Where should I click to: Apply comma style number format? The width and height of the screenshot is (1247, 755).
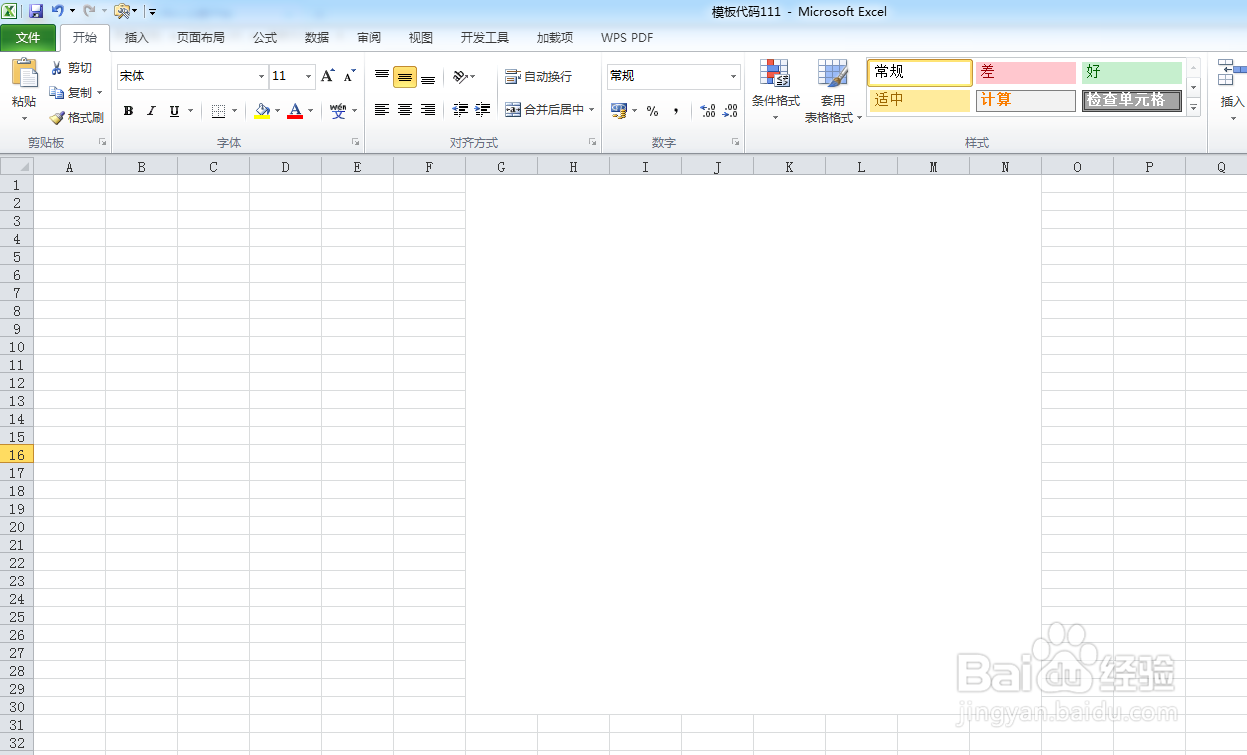[676, 111]
